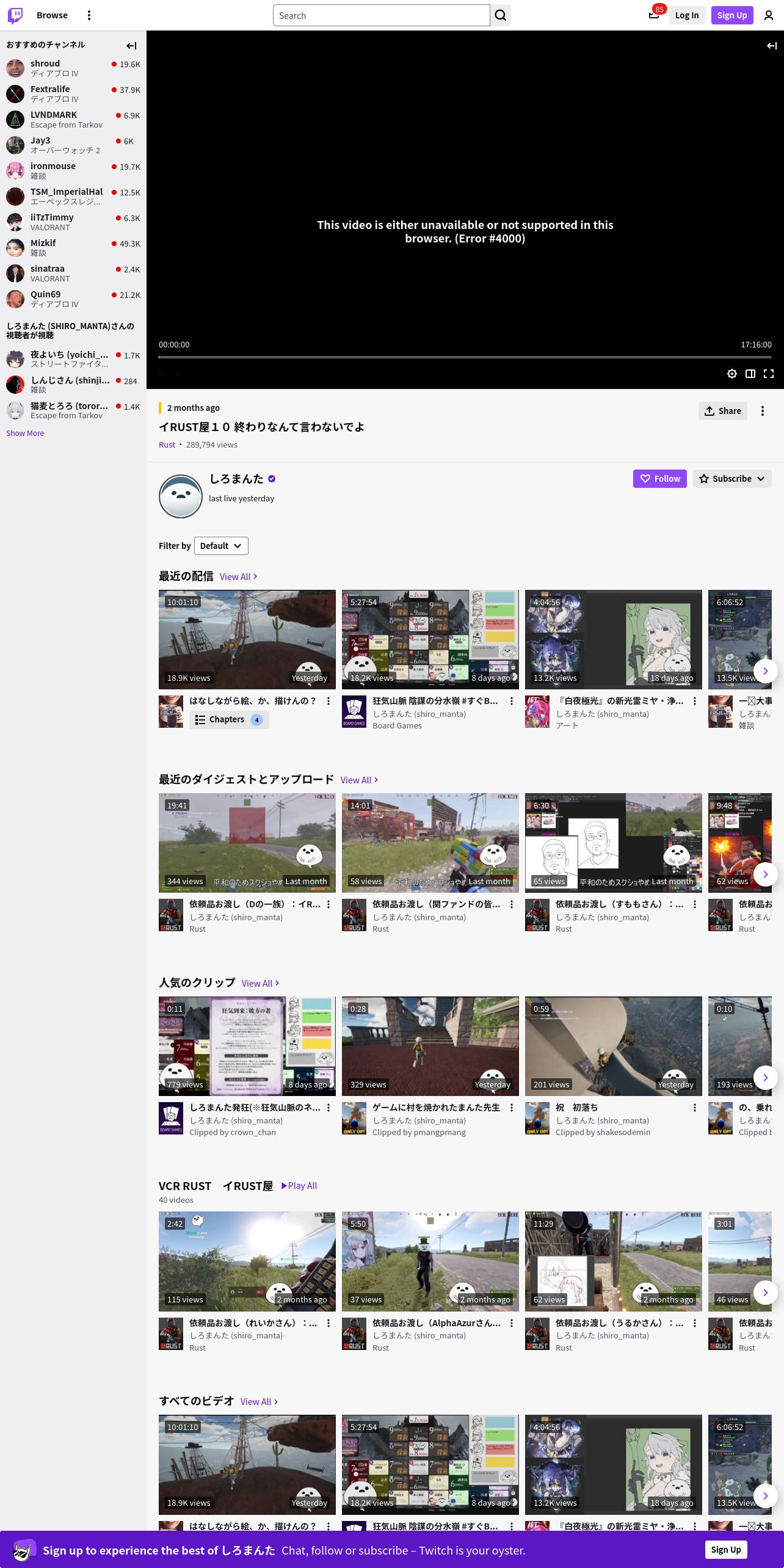Open View All for 最近の配信

coord(239,577)
